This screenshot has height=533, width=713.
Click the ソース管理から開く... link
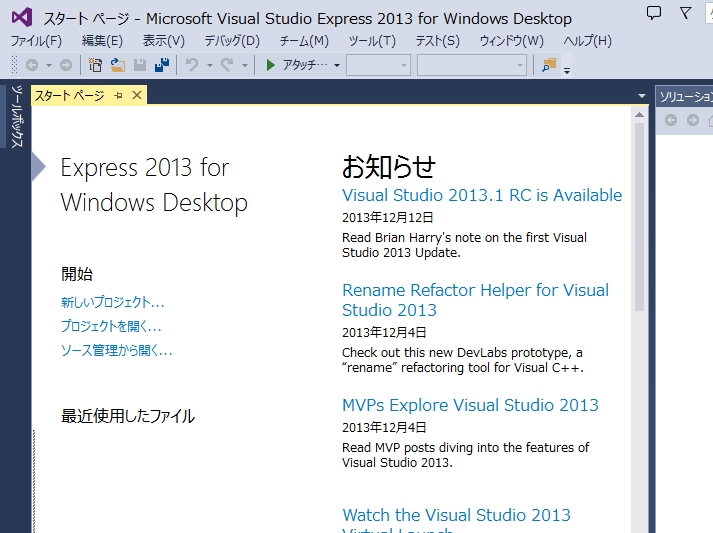click(116, 350)
